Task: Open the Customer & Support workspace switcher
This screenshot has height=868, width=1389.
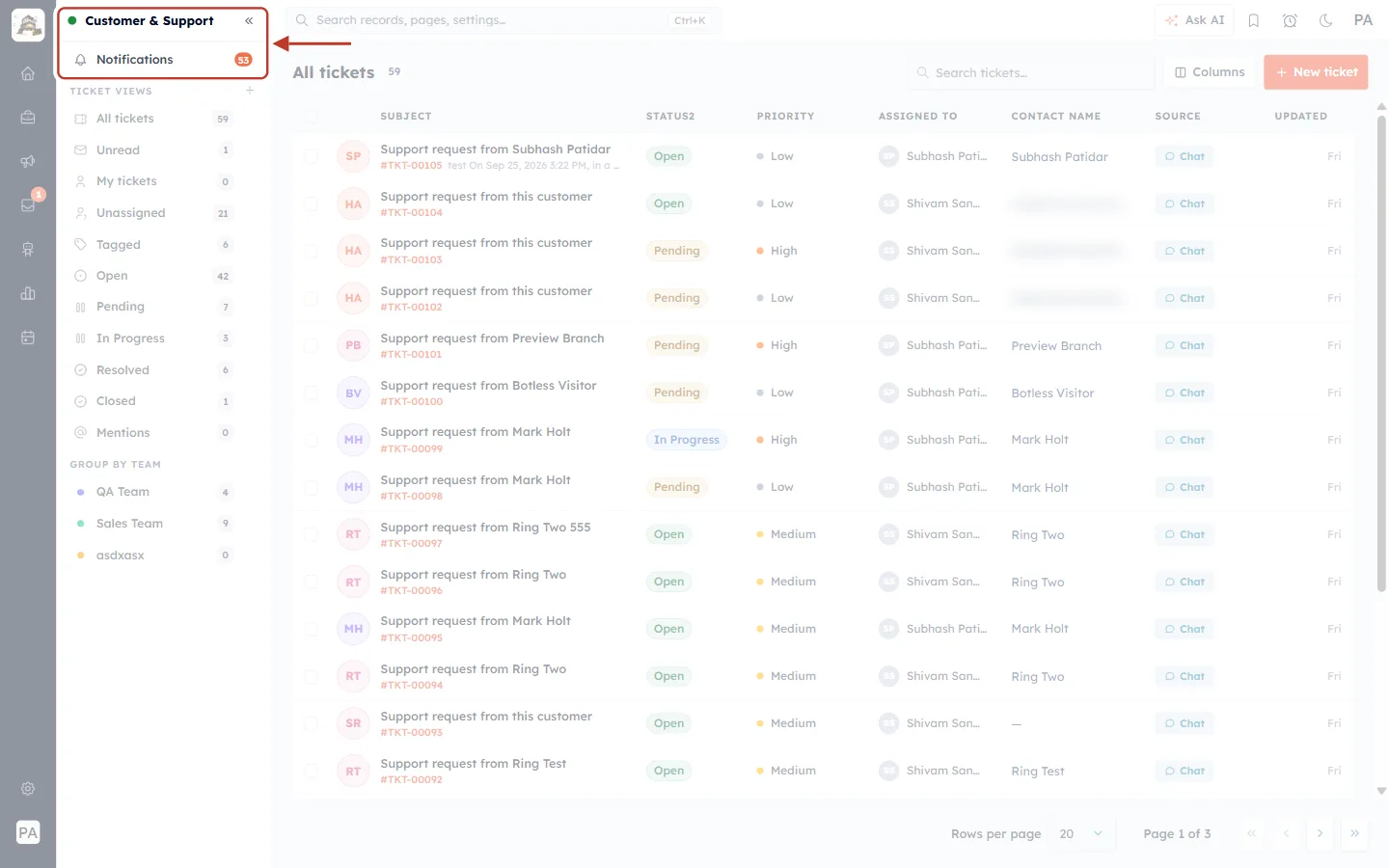Action: click(x=150, y=20)
